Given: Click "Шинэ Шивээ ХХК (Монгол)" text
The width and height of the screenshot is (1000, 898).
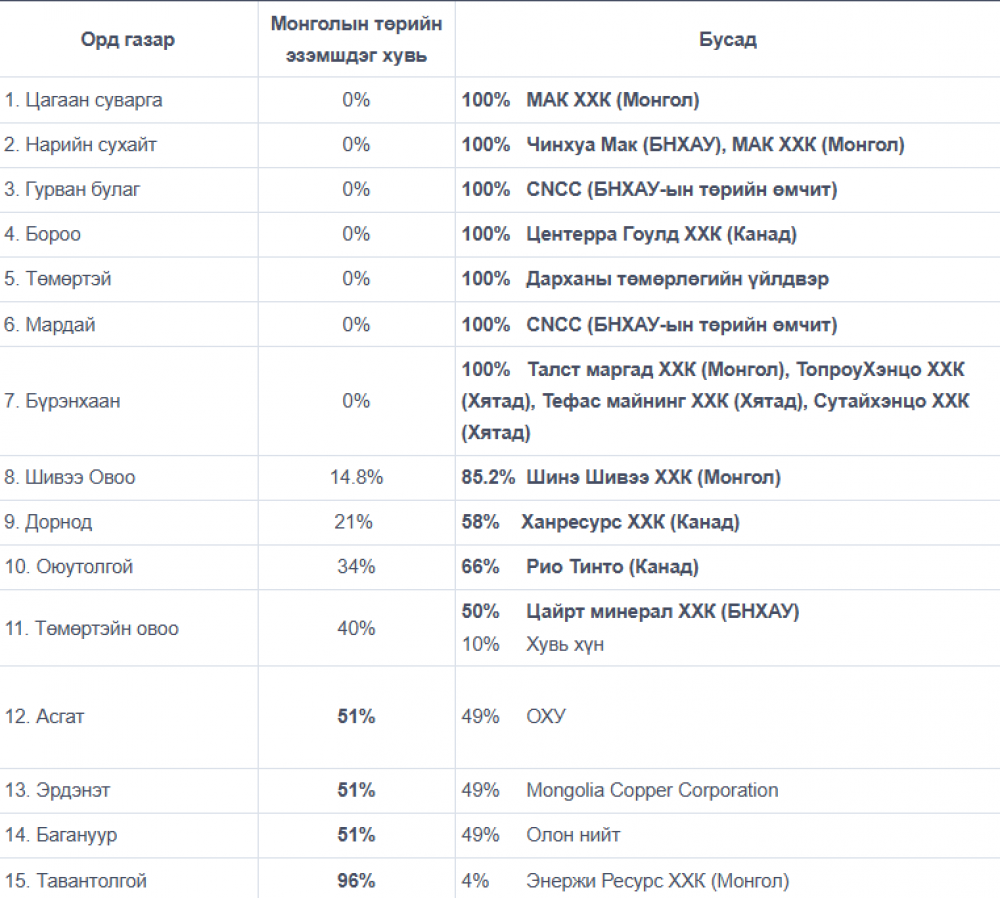Looking at the screenshot, I should point(653,477).
